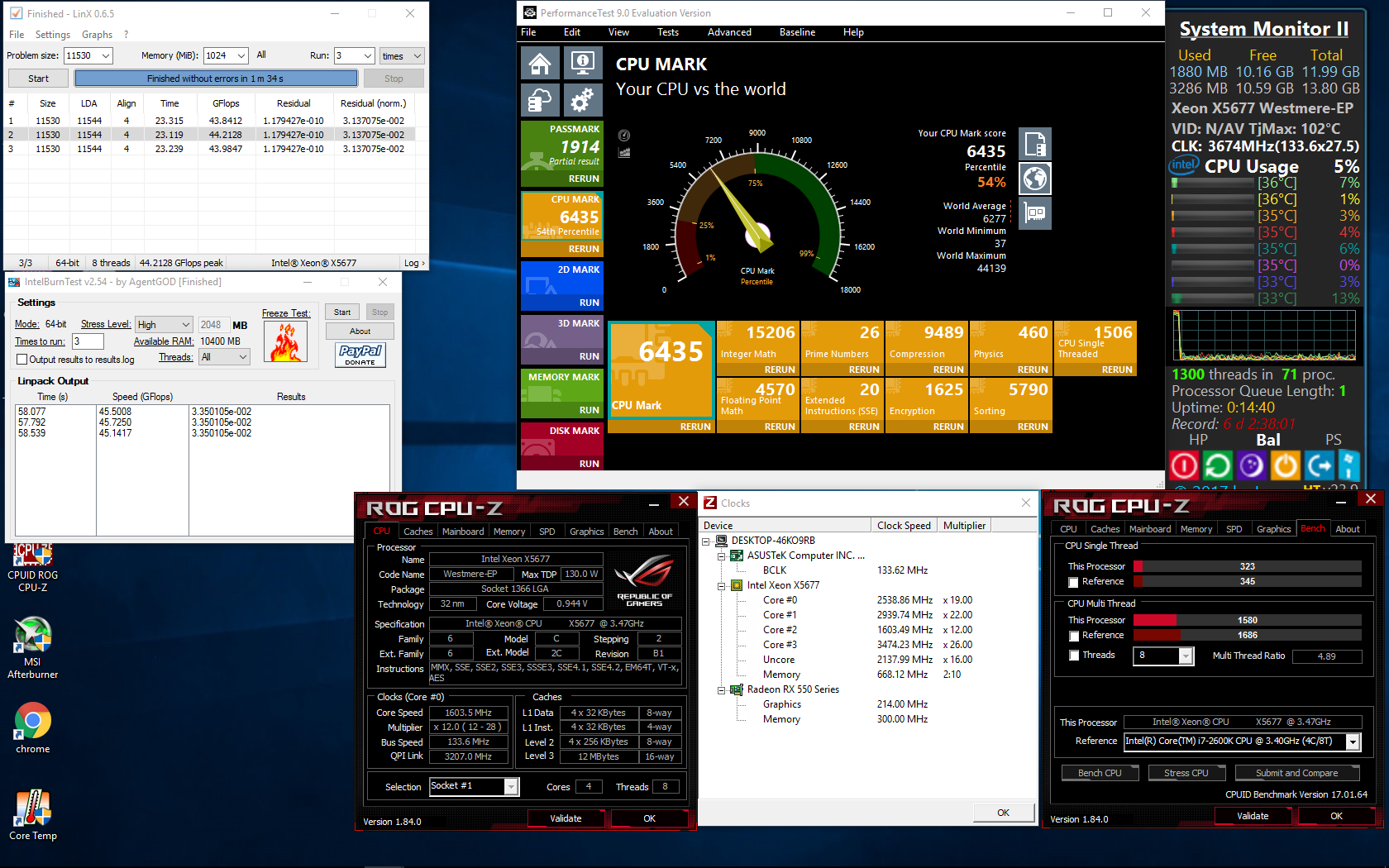Open Memory (MiB) dropdown in LinX
Image resolution: width=1389 pixels, height=868 pixels.
[241, 55]
